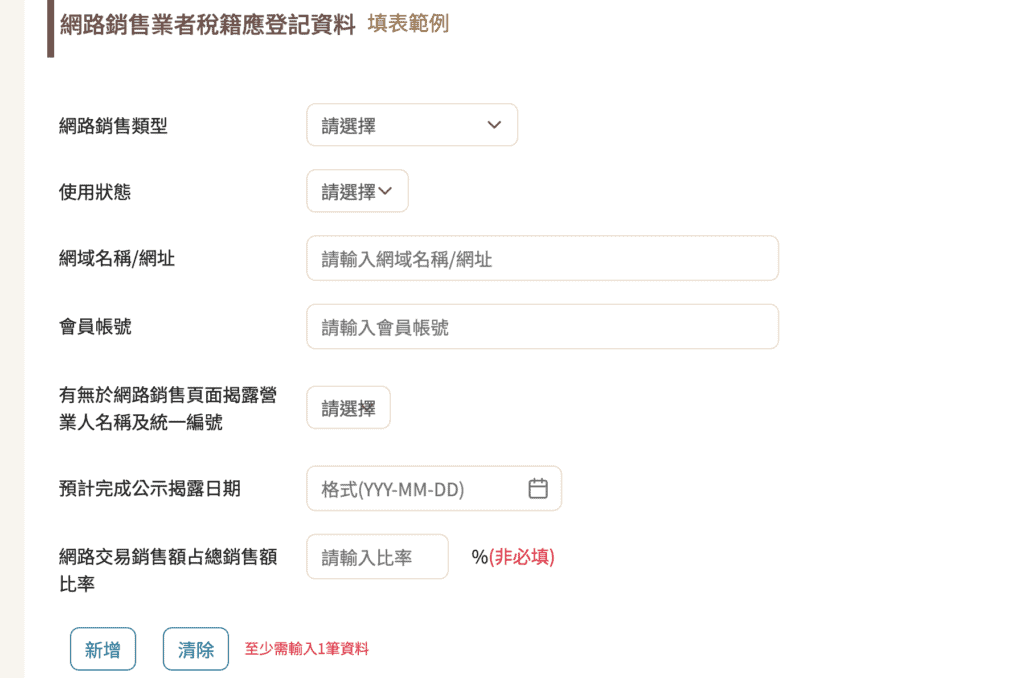Open the calendar date picker icon

[537, 489]
